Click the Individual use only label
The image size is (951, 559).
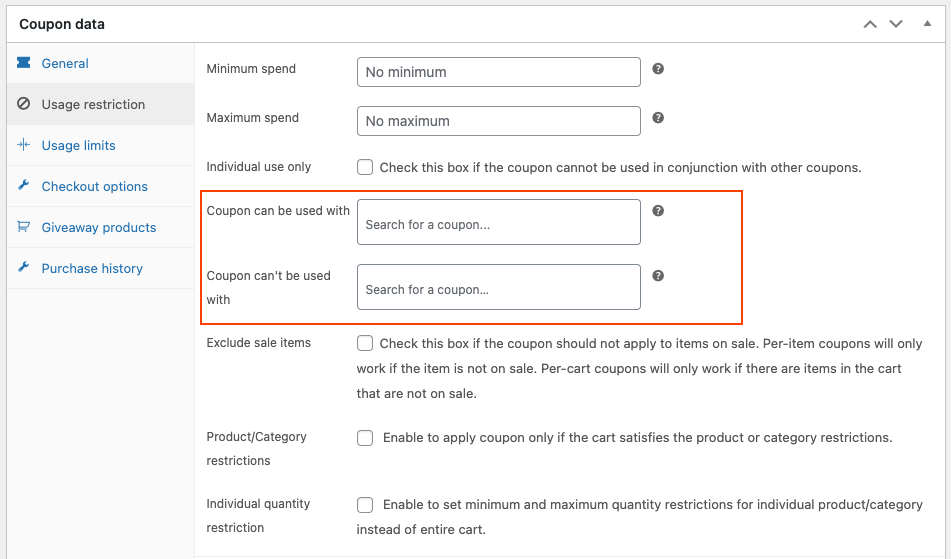point(258,167)
